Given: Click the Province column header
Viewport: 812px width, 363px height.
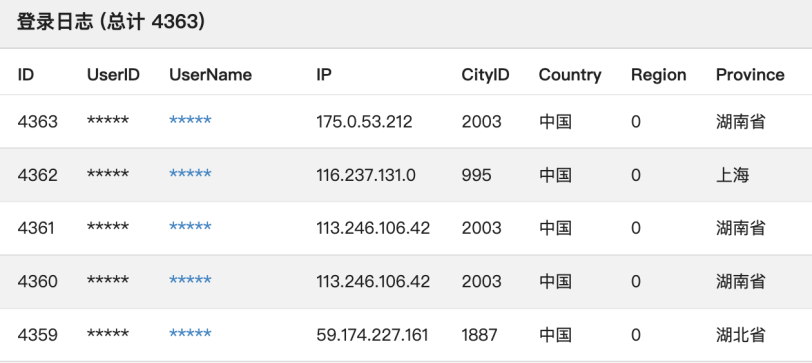Looking at the screenshot, I should [750, 75].
